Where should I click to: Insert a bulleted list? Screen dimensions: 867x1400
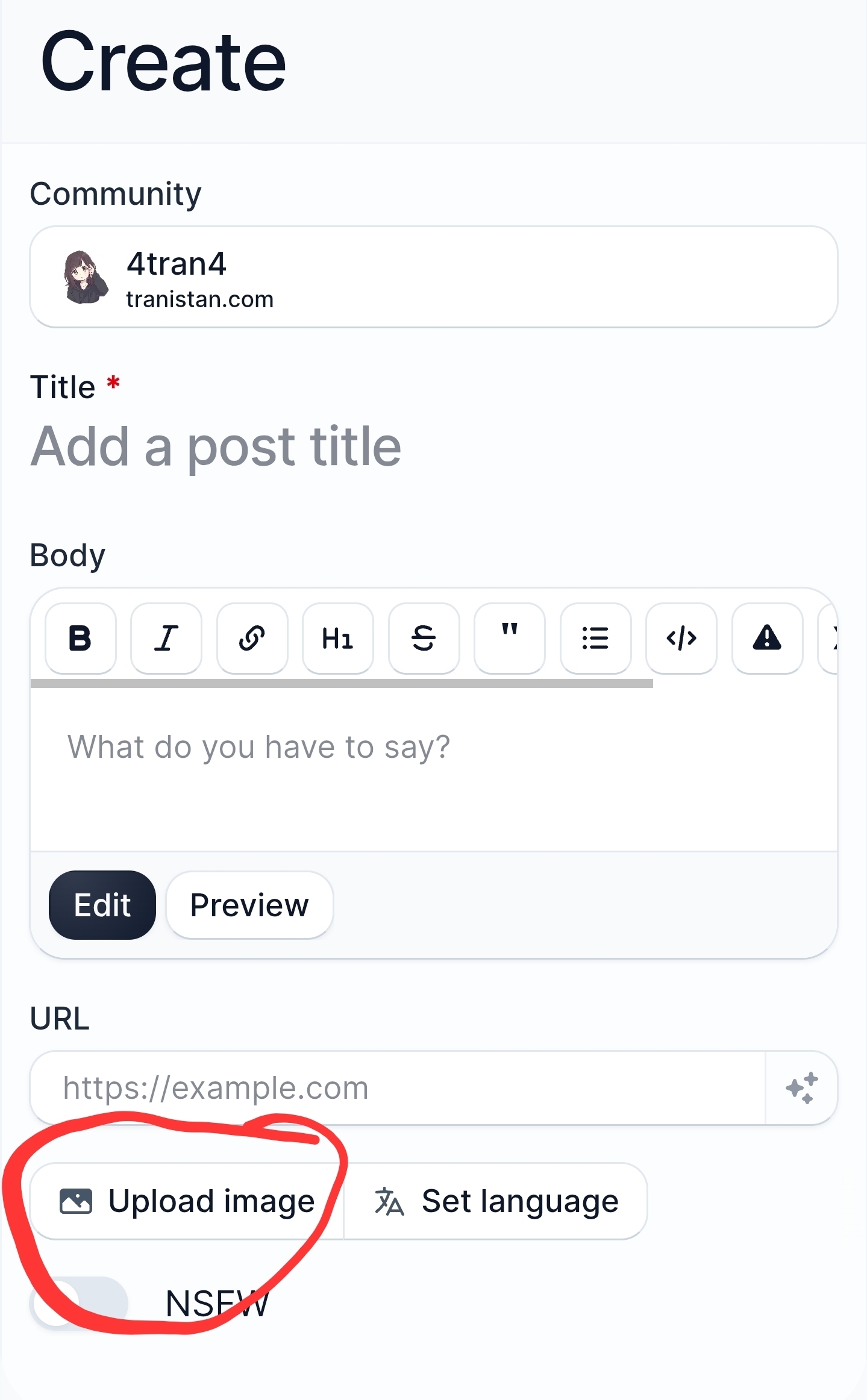[x=595, y=639]
